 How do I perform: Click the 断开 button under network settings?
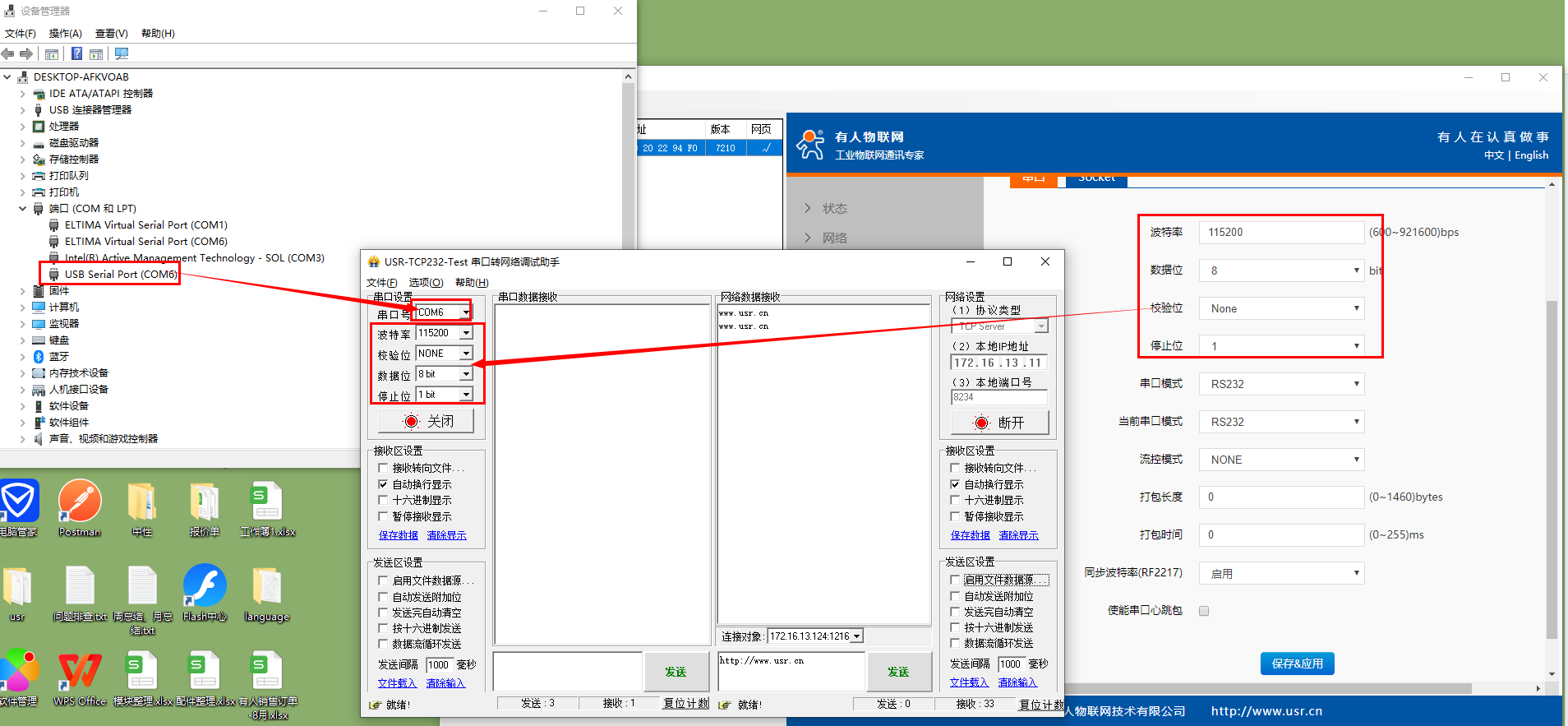pos(999,423)
